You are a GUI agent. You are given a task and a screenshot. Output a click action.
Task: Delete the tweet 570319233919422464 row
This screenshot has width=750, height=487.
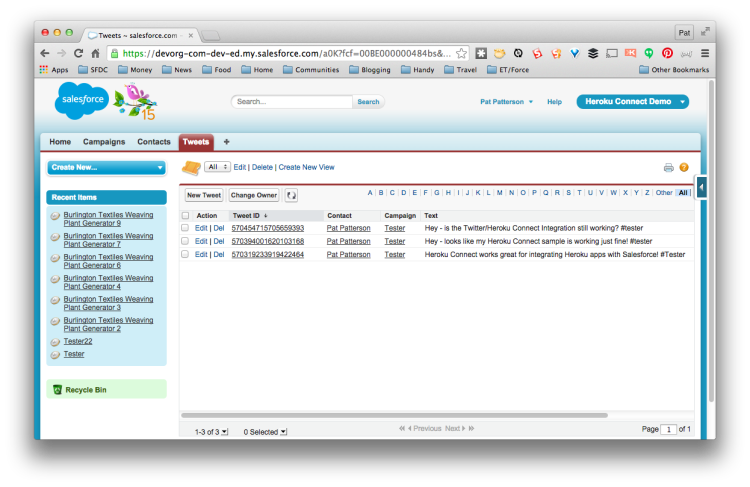click(x=219, y=255)
